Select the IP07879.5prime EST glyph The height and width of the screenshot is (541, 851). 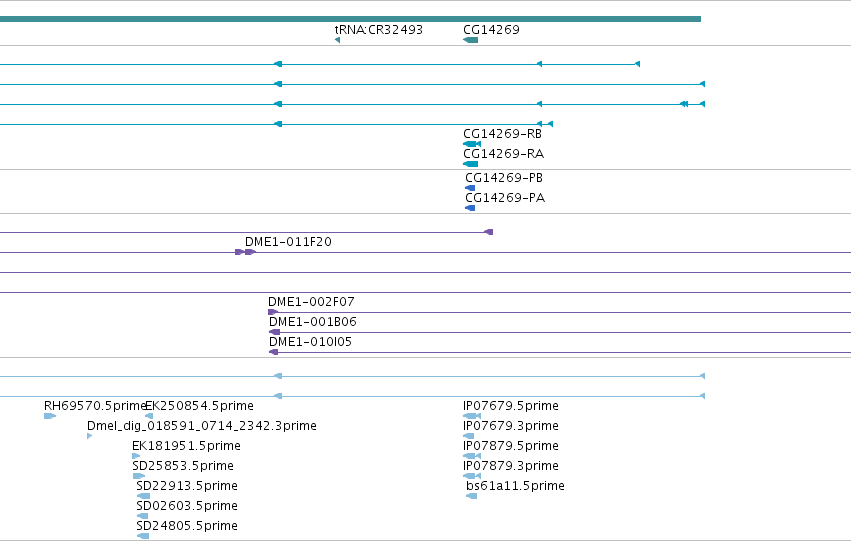point(472,456)
